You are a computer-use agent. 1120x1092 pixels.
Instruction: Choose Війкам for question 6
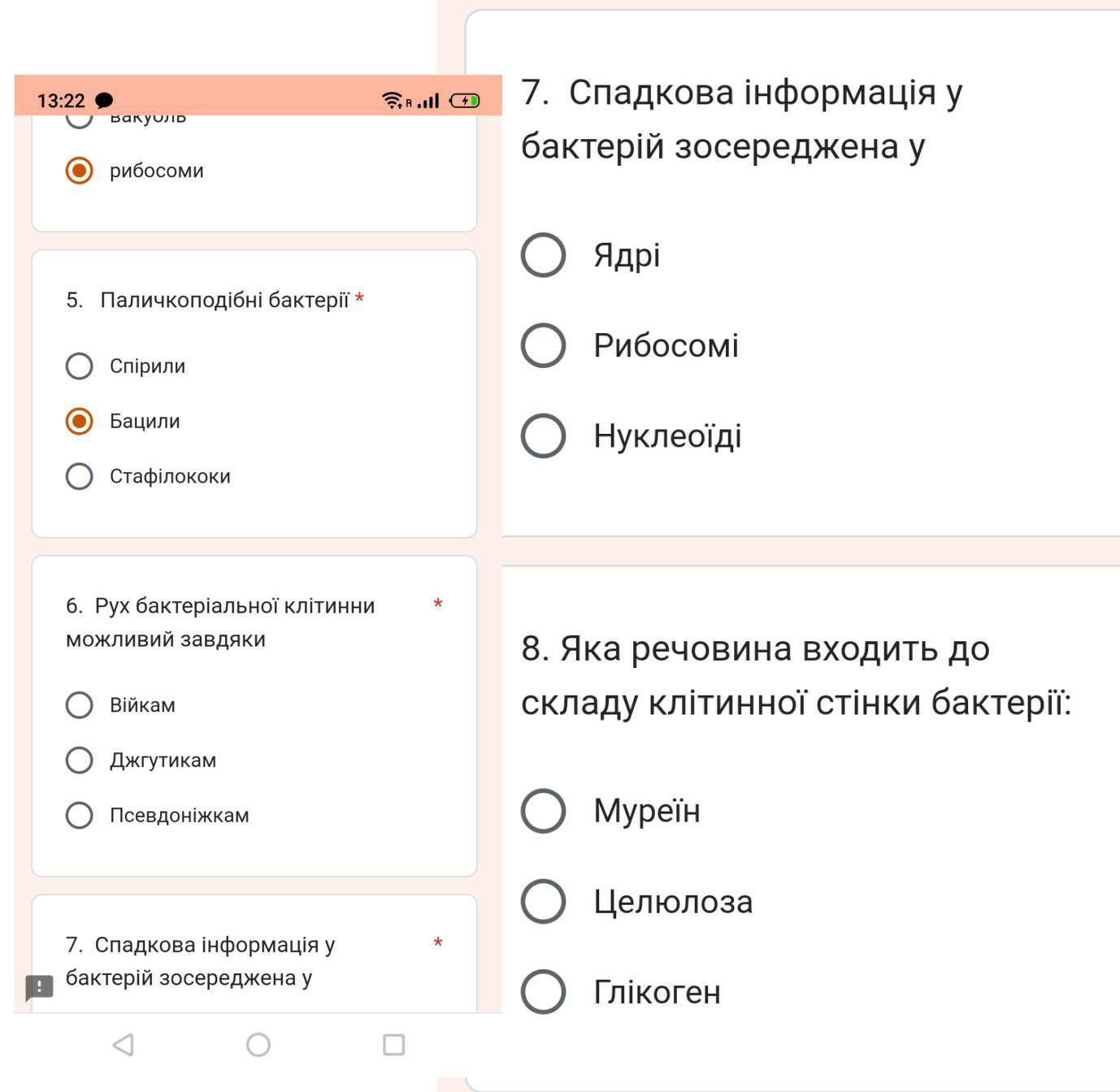(79, 705)
